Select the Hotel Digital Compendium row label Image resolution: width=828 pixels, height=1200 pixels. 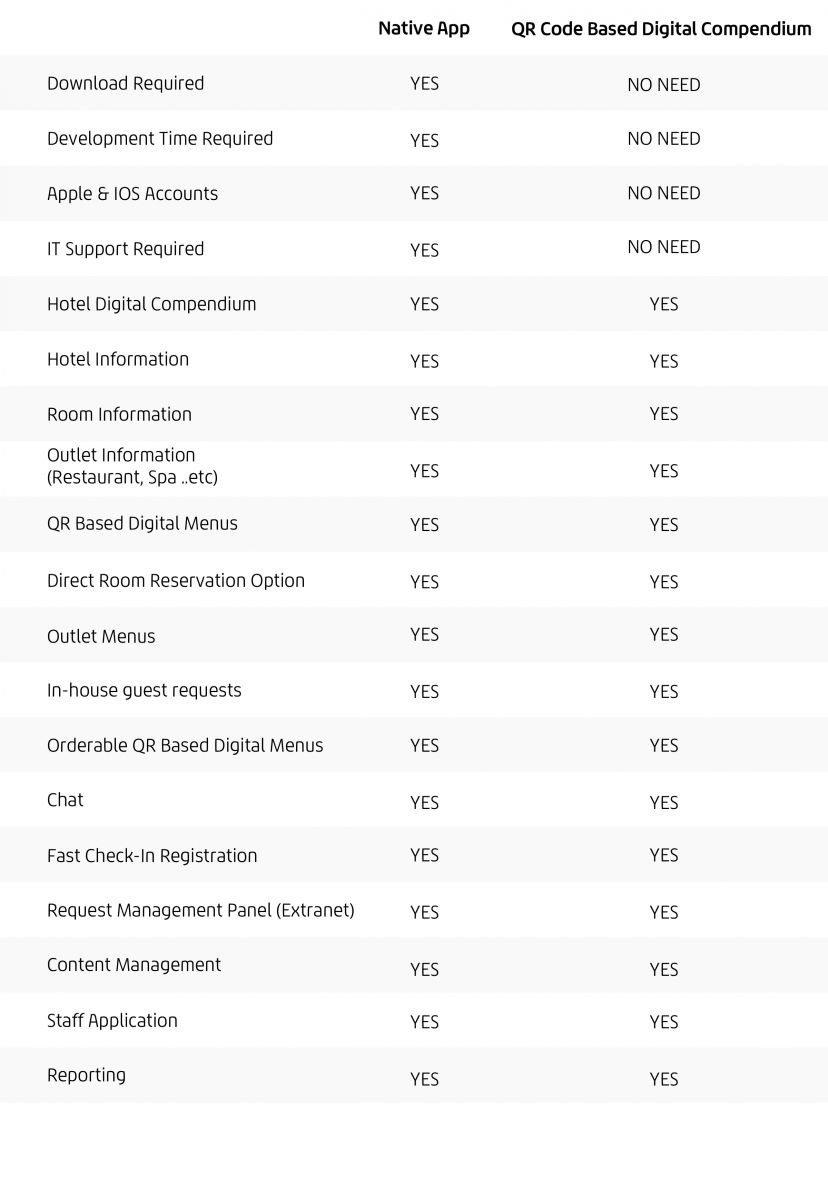pyautogui.click(x=151, y=304)
